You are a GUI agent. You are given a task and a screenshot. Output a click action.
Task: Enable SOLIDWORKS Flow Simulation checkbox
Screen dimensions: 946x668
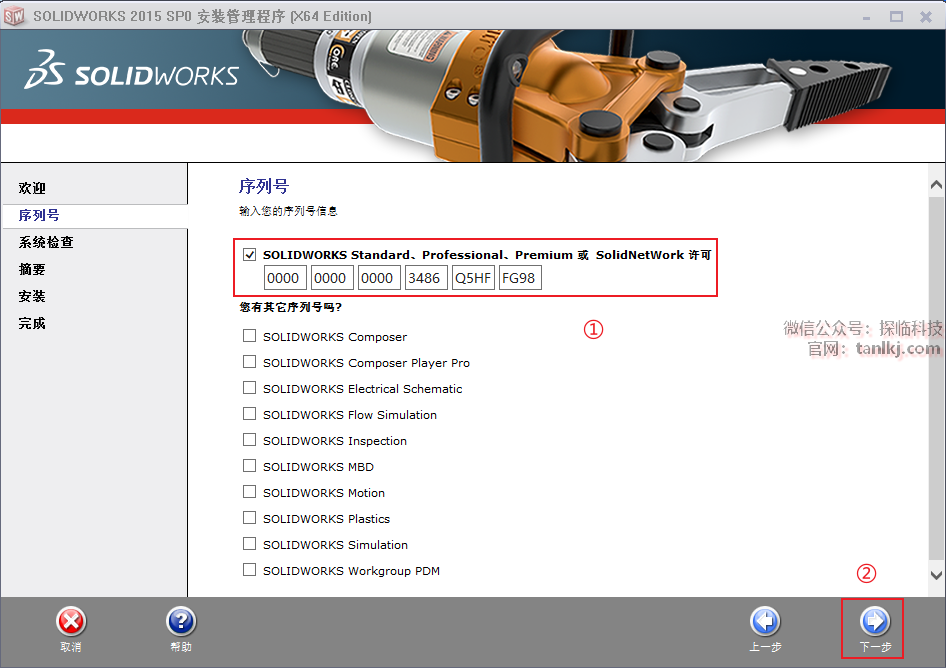pos(249,413)
